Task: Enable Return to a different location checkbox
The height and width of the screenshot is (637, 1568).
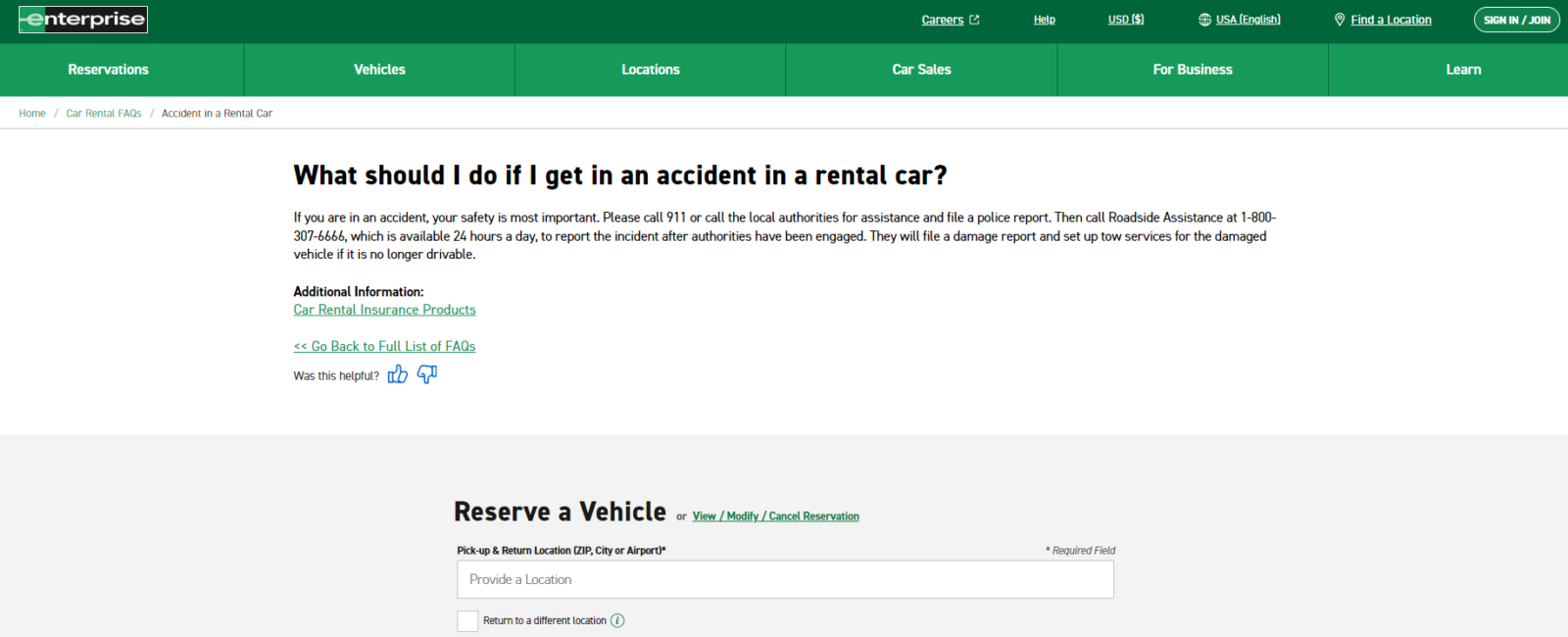Action: (467, 620)
